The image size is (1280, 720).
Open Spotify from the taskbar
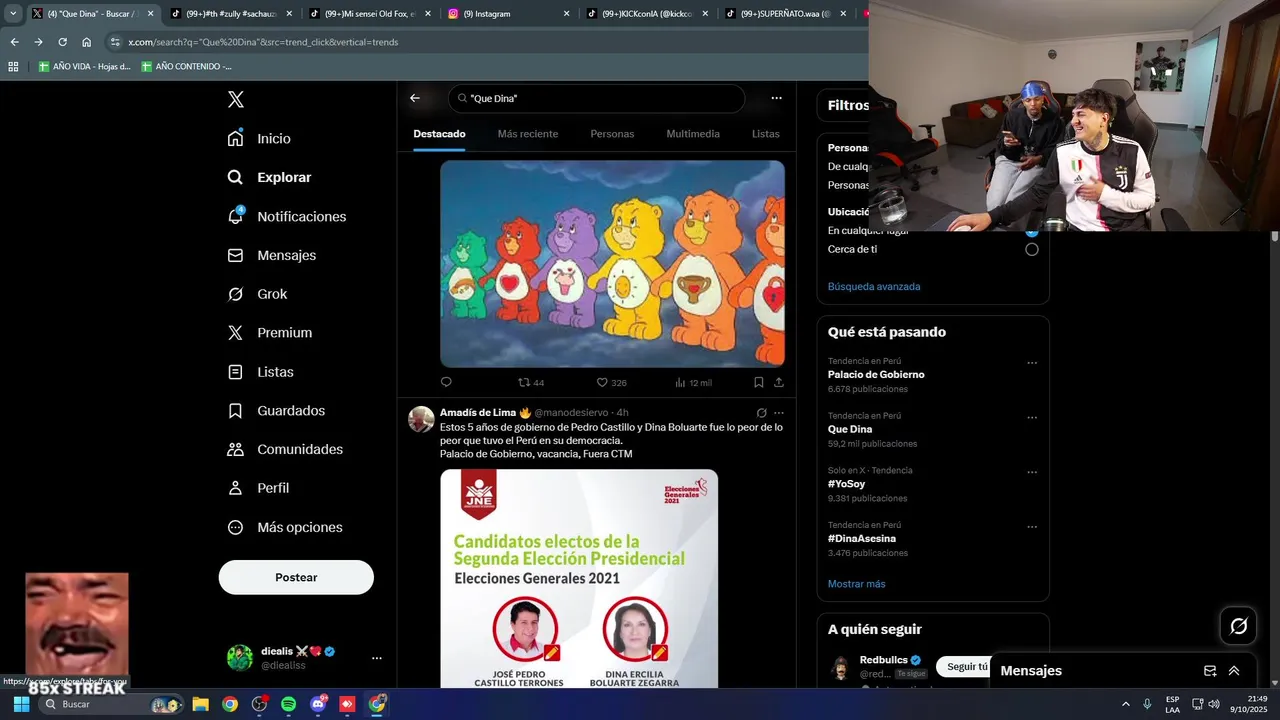[288, 704]
